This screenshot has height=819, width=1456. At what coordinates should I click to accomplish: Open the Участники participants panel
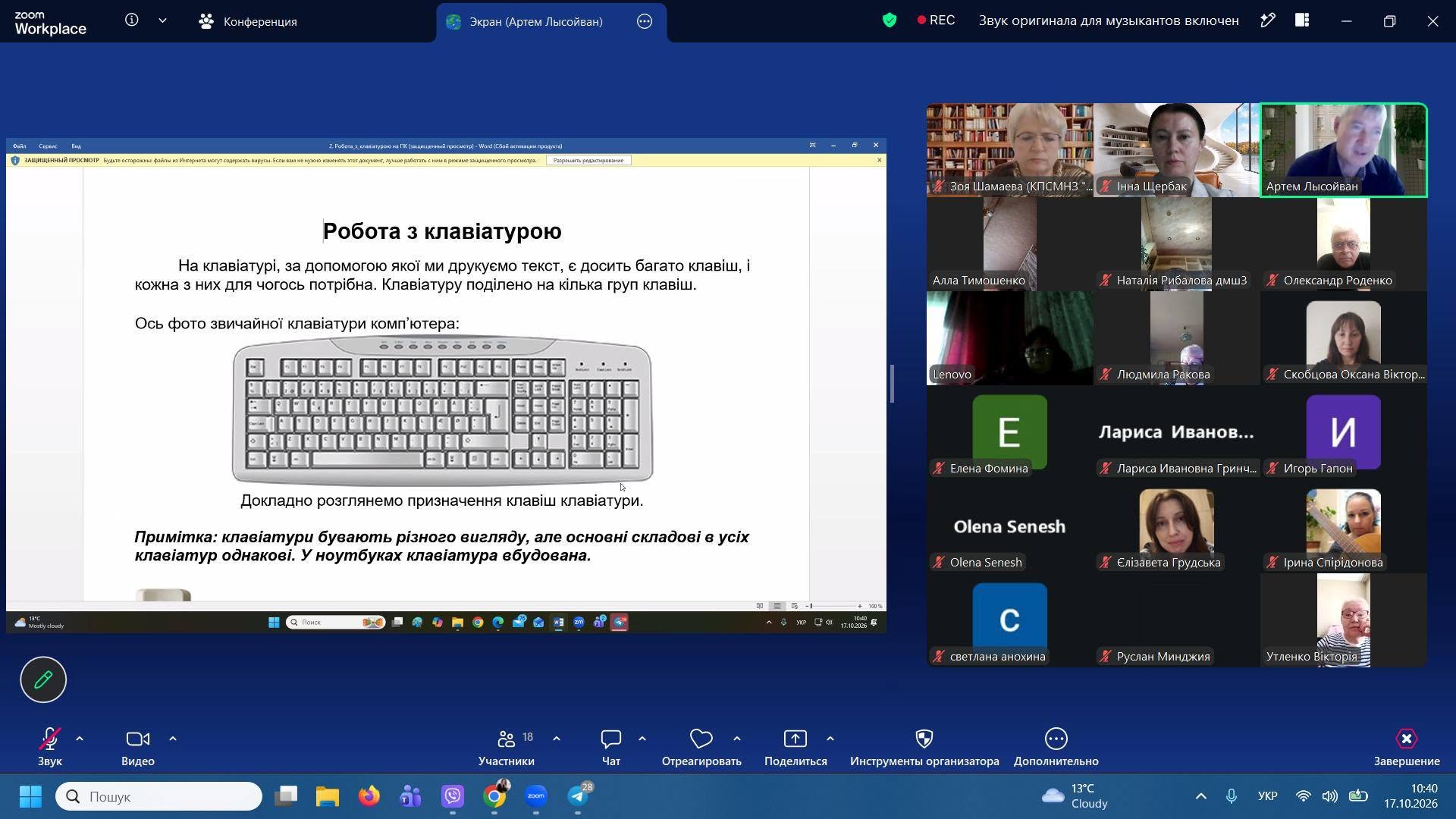coord(507,747)
